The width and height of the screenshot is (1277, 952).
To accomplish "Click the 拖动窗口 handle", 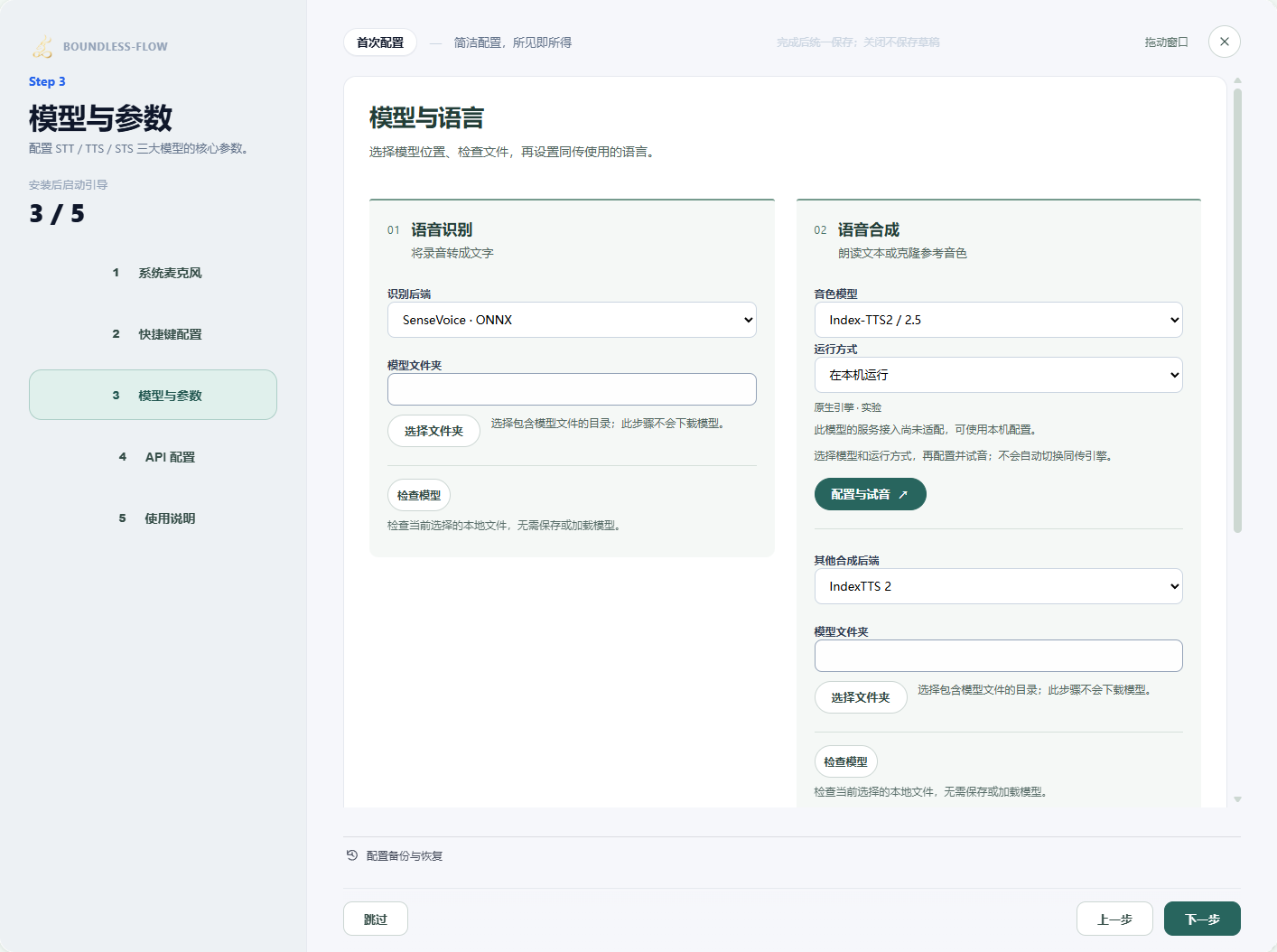I will [1166, 42].
